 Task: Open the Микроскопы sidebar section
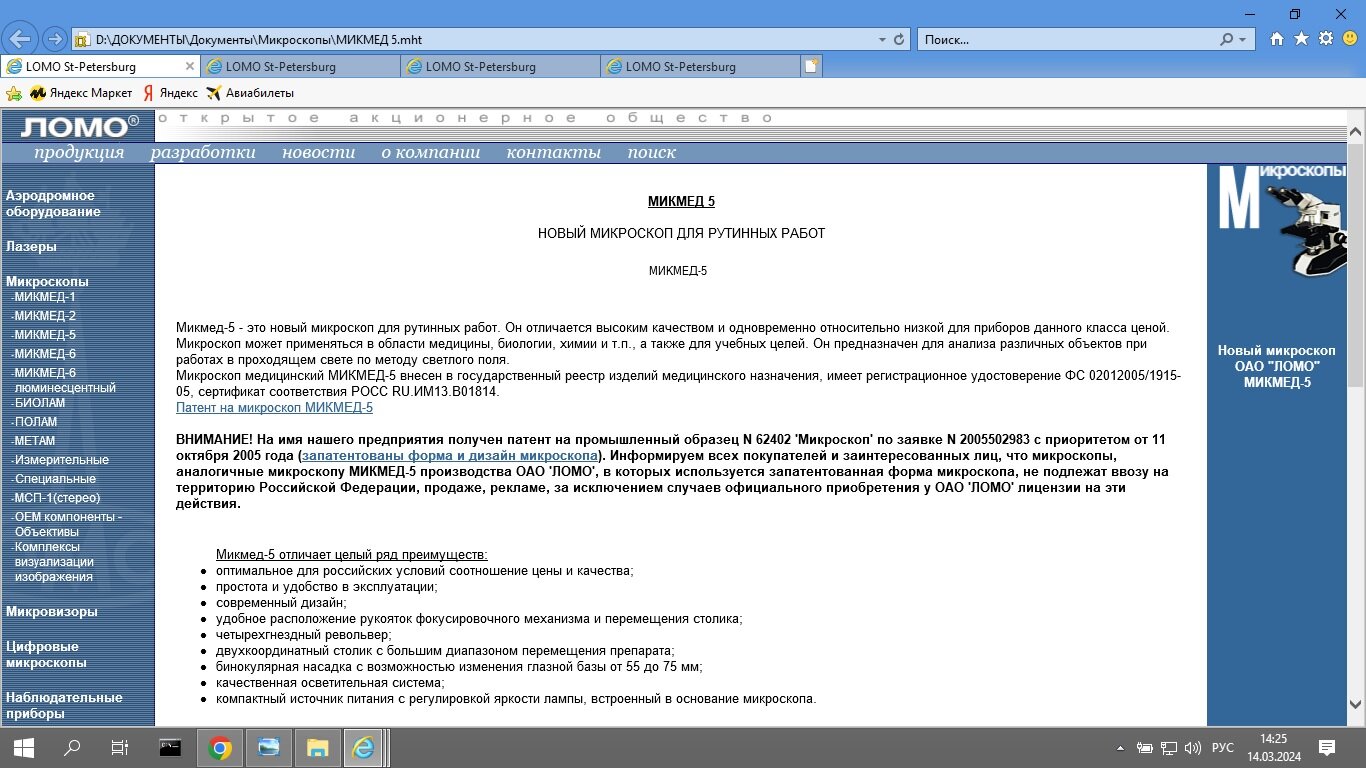click(47, 282)
